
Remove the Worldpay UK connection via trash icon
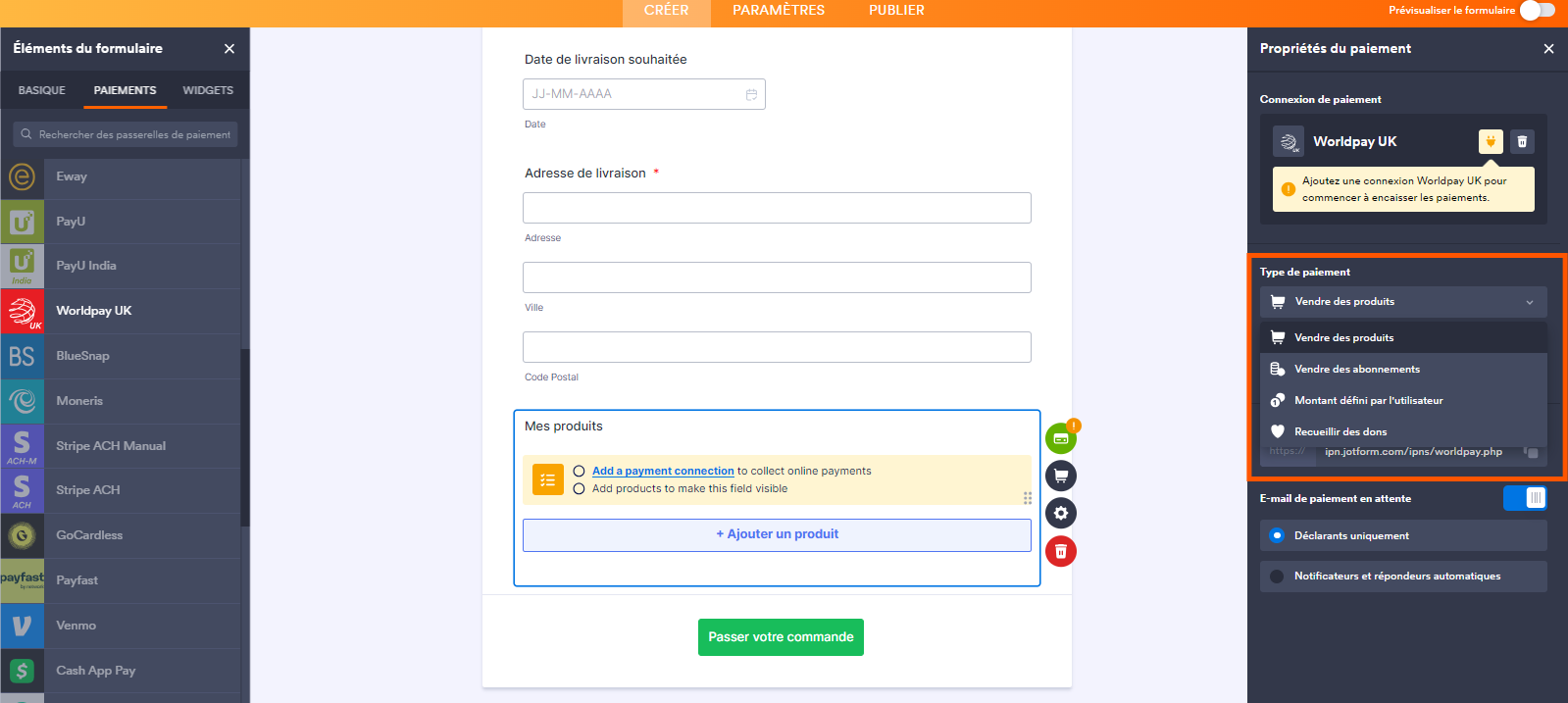pos(1522,141)
